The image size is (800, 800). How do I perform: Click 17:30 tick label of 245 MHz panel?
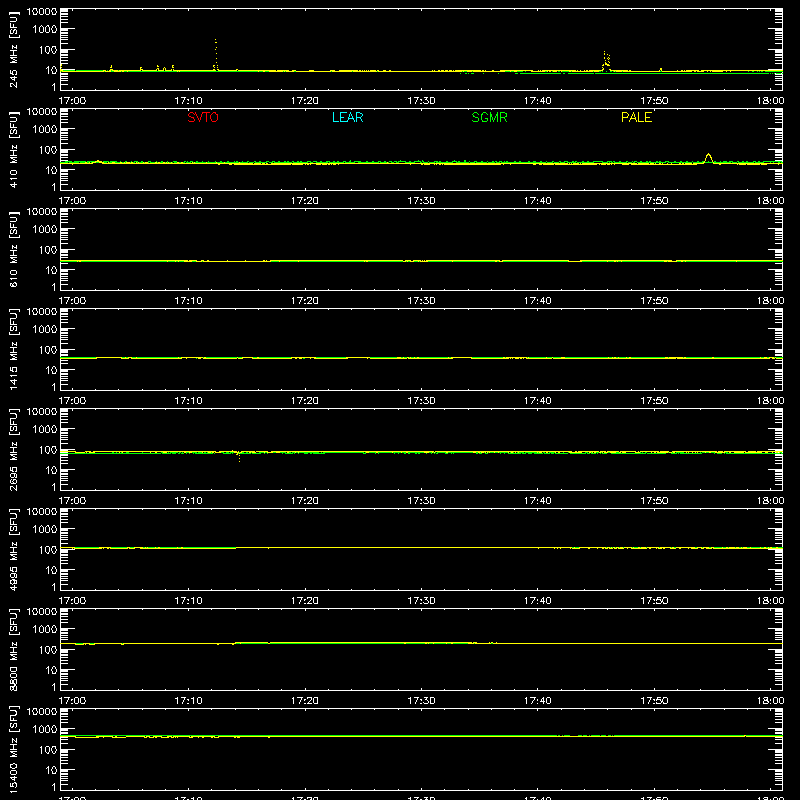pyautogui.click(x=421, y=101)
